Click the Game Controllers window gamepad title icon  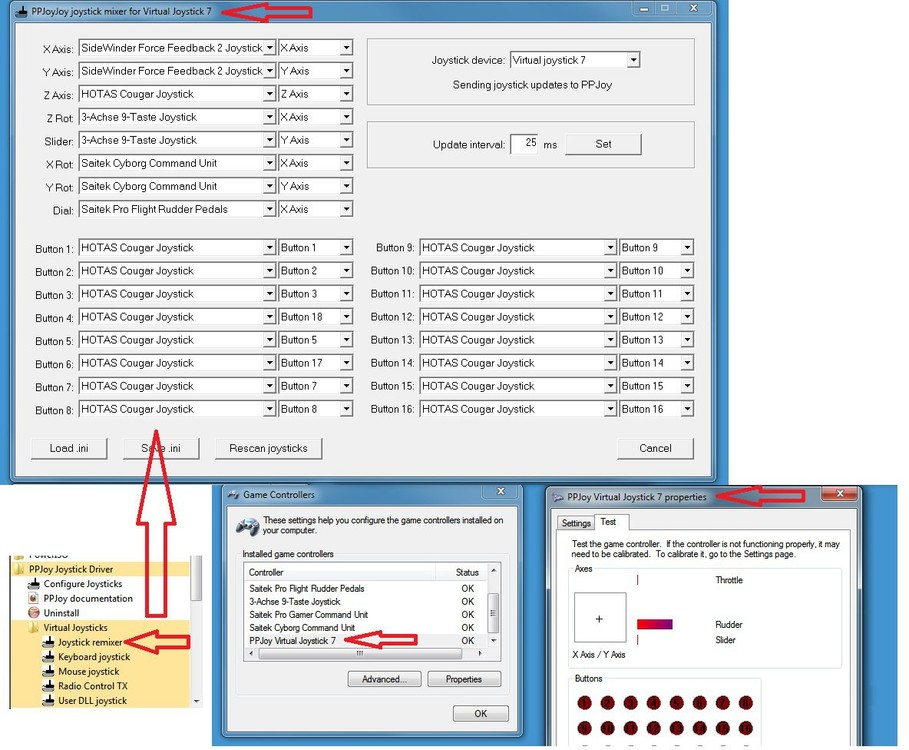tap(234, 494)
